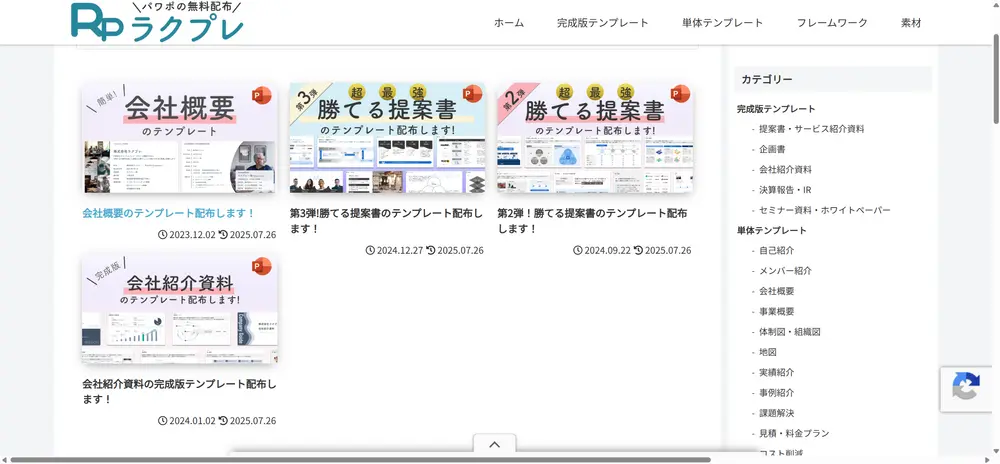Open the 会社概要 template thumbnail
Image resolution: width=1000 pixels, height=464 pixels.
(179, 138)
